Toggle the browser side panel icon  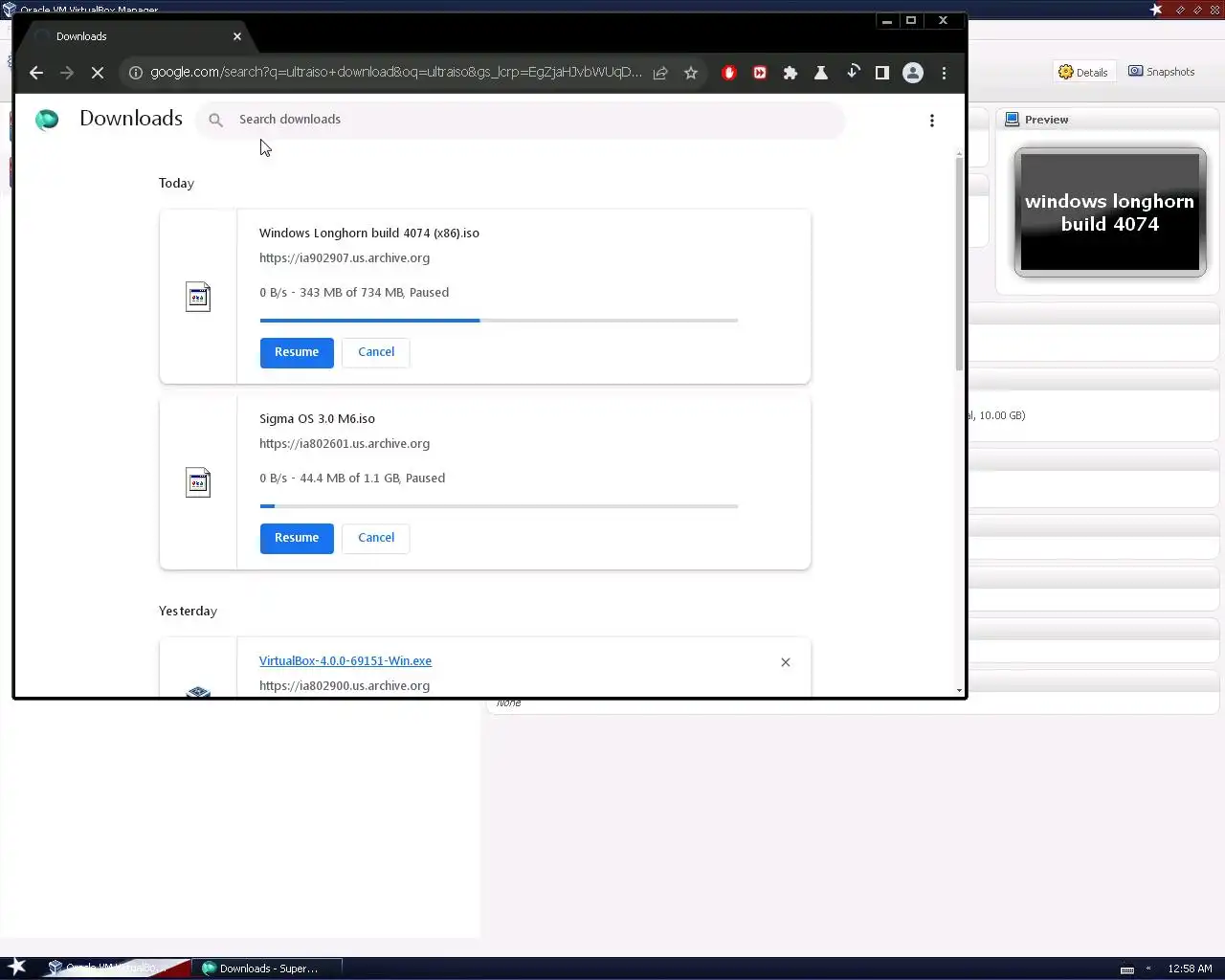pos(882,73)
